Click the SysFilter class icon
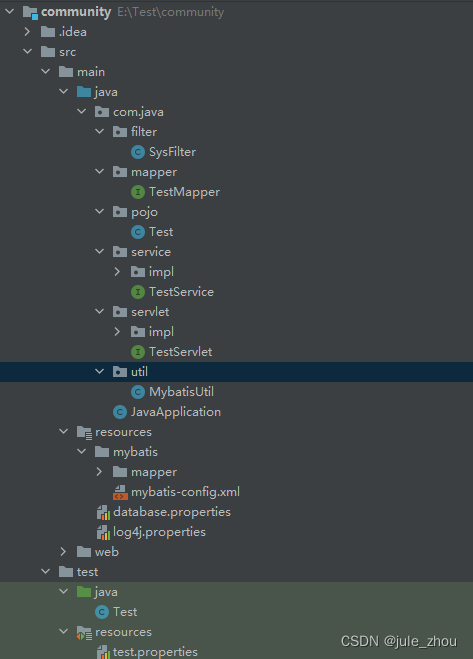This screenshot has height=659, width=473. click(x=137, y=152)
